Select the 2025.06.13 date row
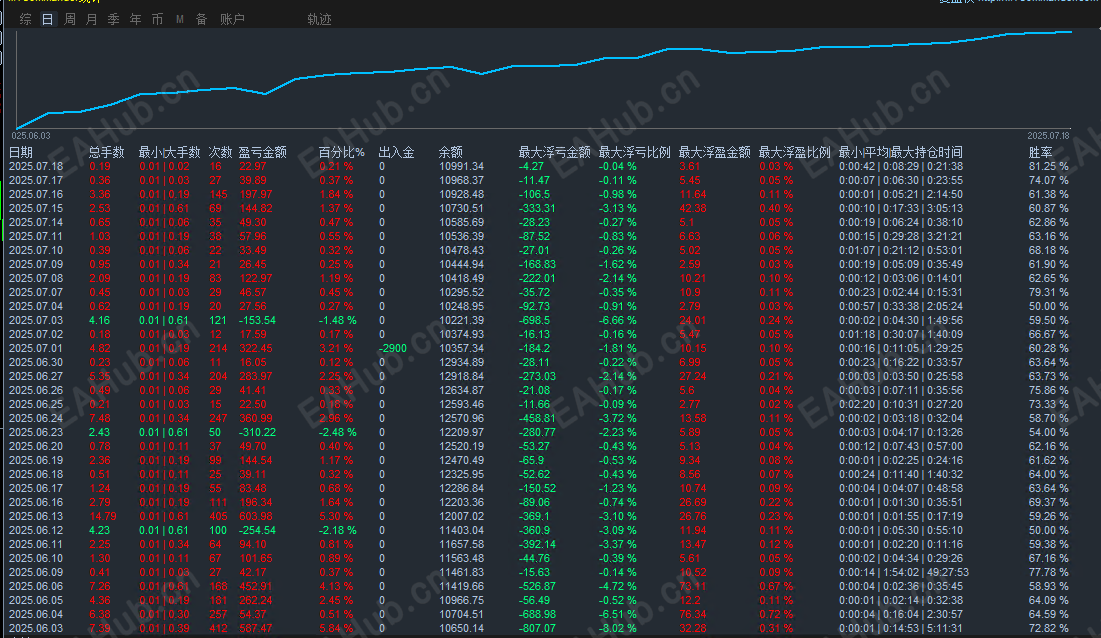This screenshot has height=638, width=1101. coord(36,516)
